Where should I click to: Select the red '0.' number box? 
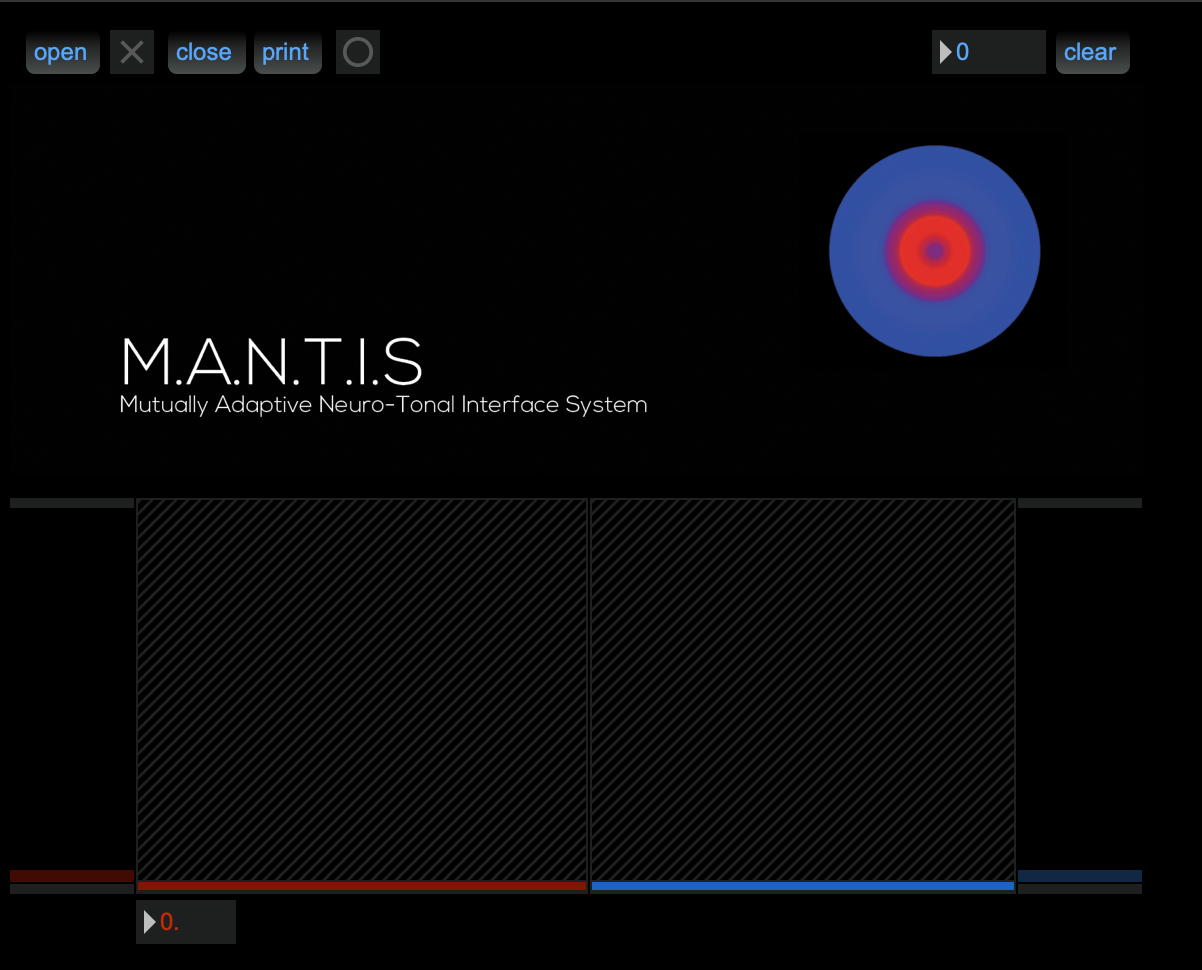coord(186,922)
